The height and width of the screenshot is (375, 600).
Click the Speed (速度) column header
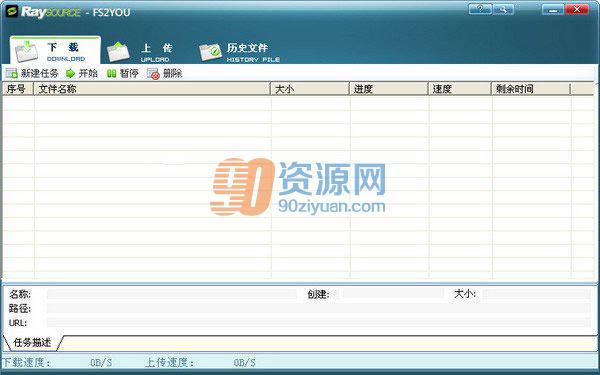click(x=459, y=89)
